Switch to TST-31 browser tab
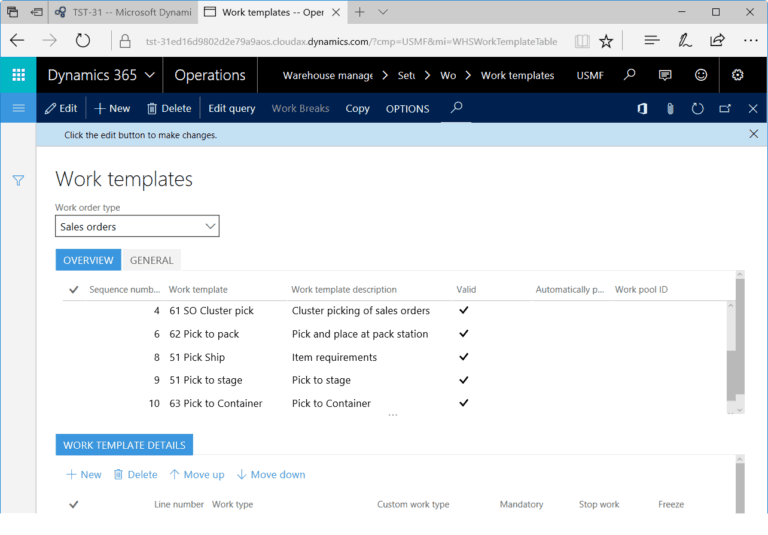Viewport: 768px width, 535px height. 123,12
